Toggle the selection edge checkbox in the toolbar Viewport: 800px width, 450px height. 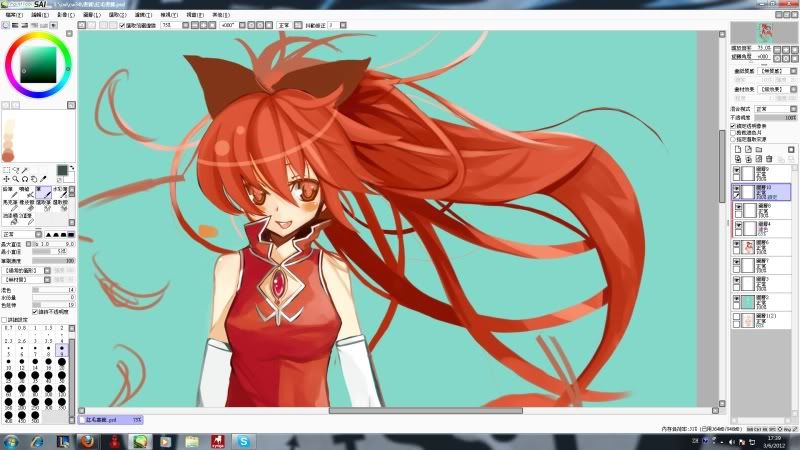coord(123,26)
